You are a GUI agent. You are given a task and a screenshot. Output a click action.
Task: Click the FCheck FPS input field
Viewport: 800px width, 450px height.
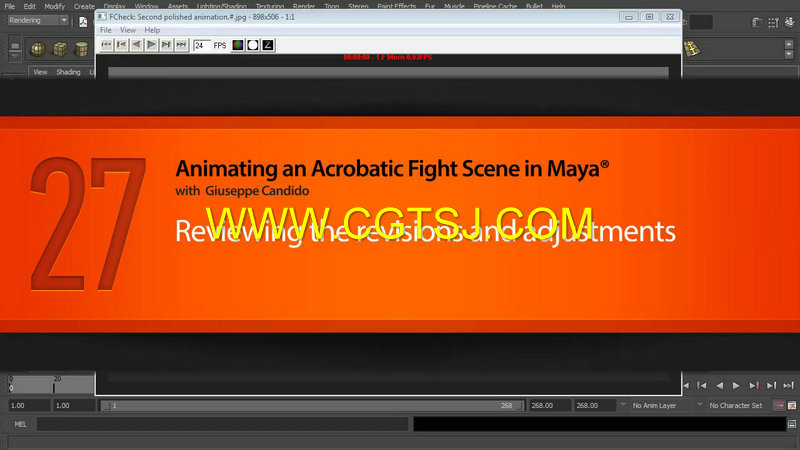coord(202,45)
